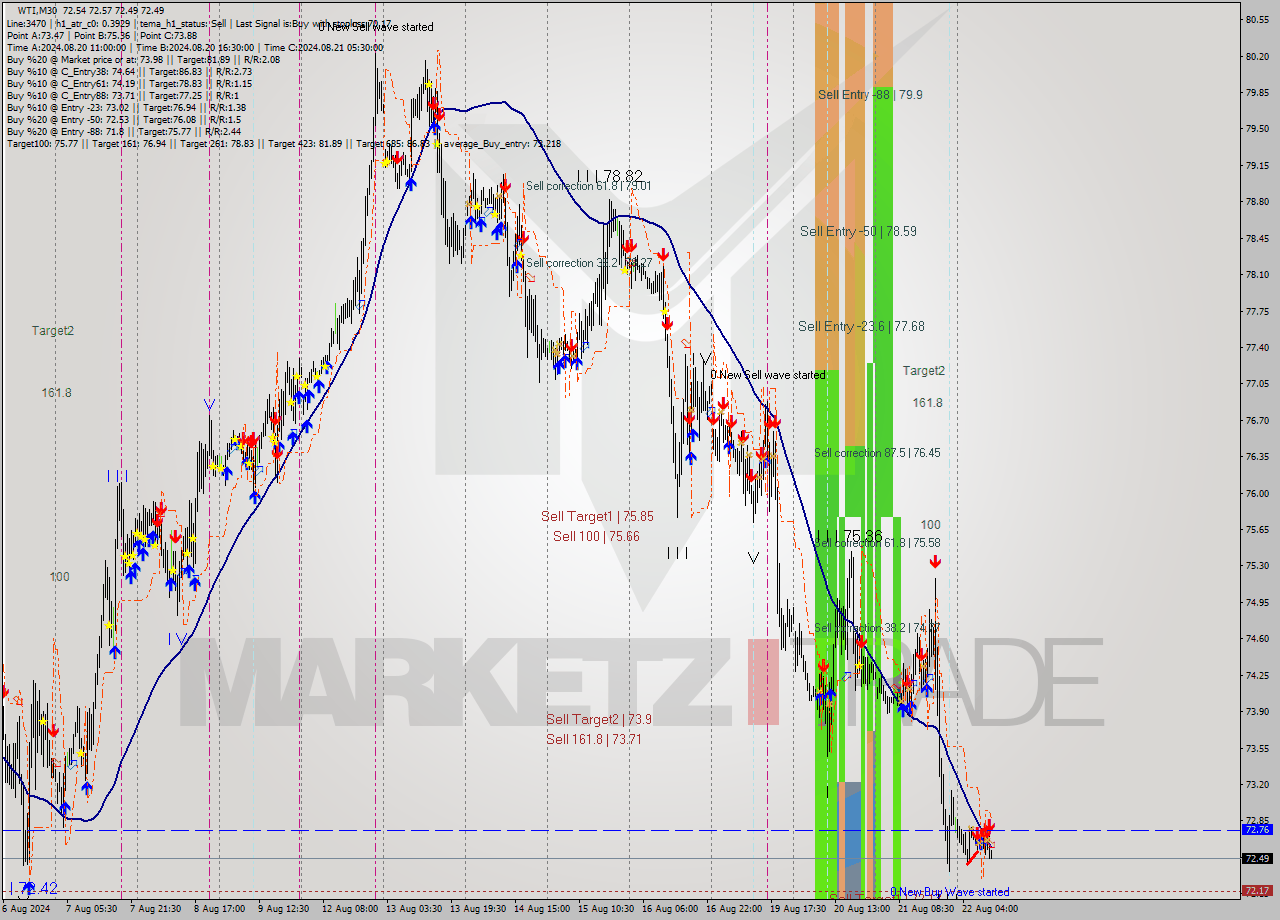Click the 78.45 price axis label
The height and width of the screenshot is (920, 1280).
[1257, 238]
